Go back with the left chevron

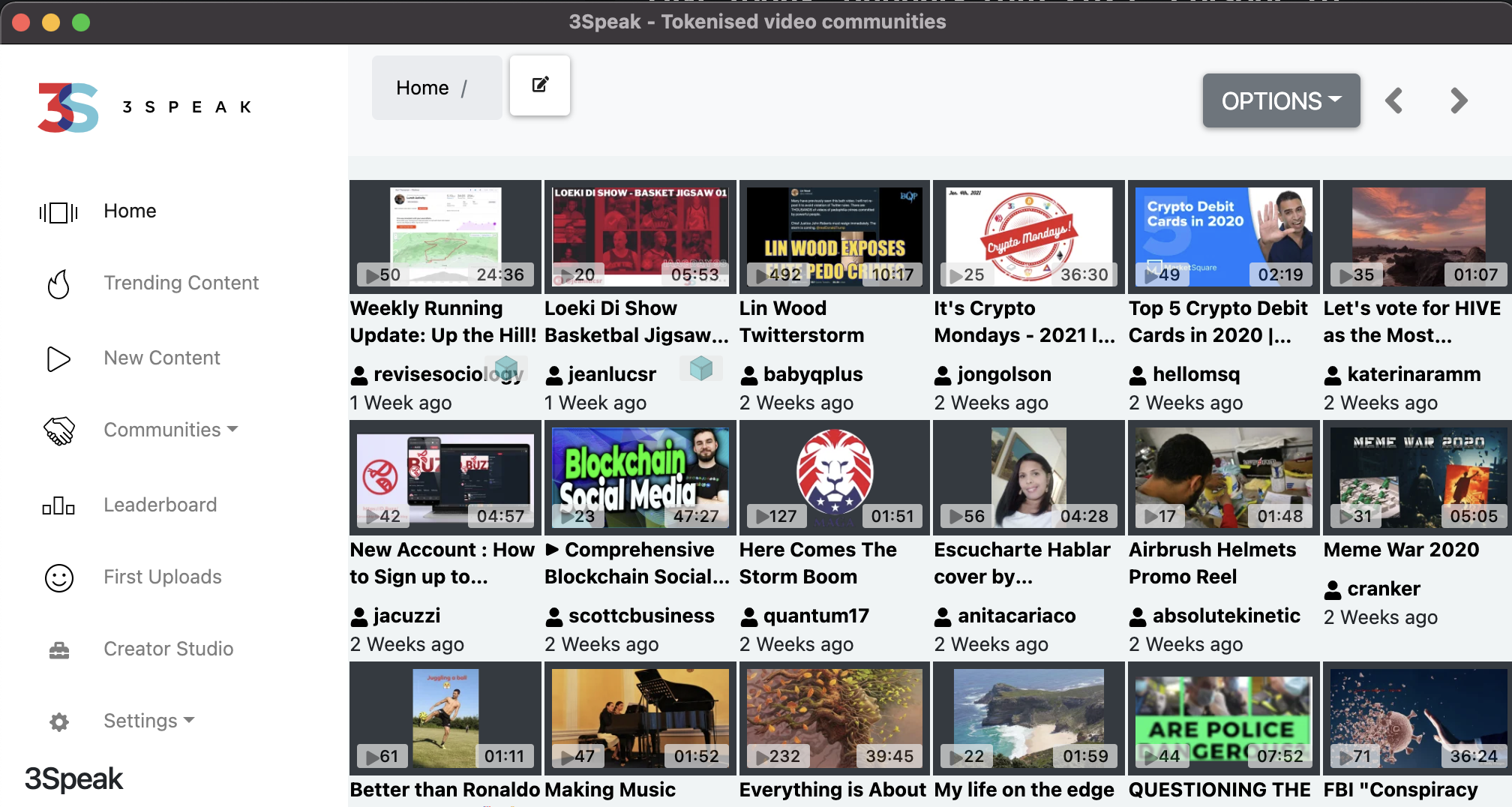[x=1394, y=100]
